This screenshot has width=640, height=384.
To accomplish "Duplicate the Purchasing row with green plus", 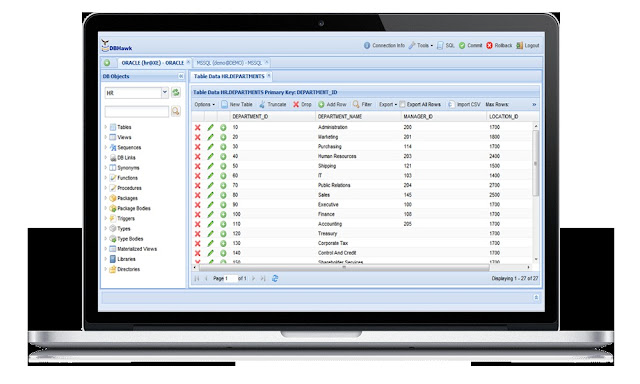I will 223,146.
